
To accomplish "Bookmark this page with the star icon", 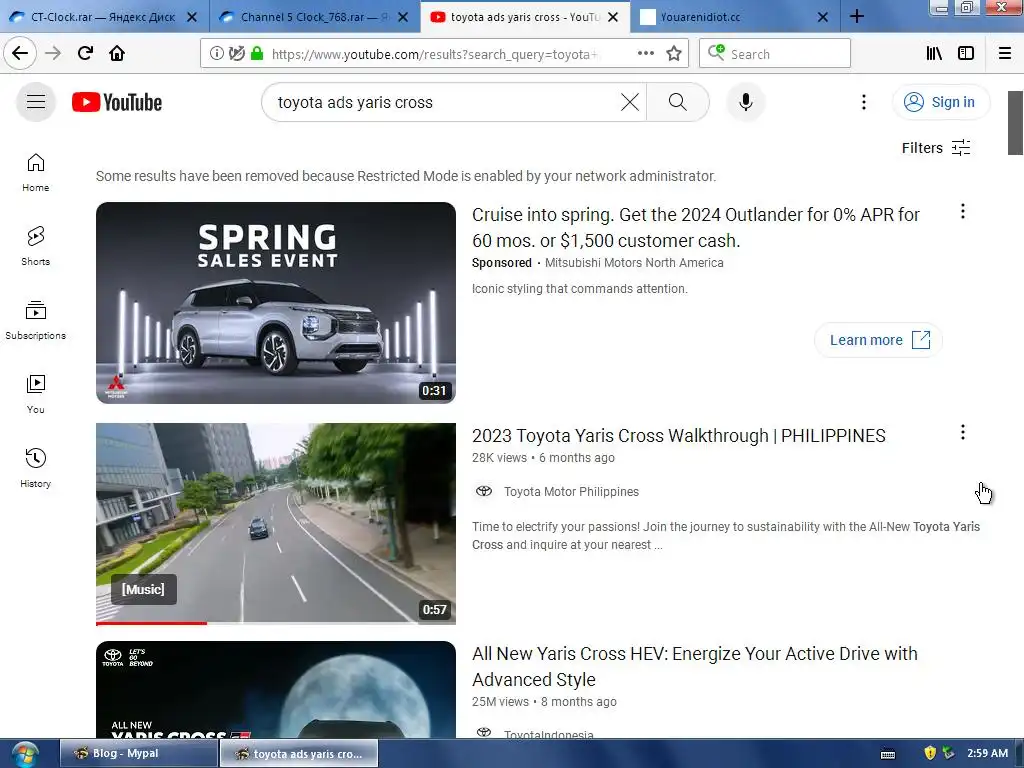I will pyautogui.click(x=674, y=54).
